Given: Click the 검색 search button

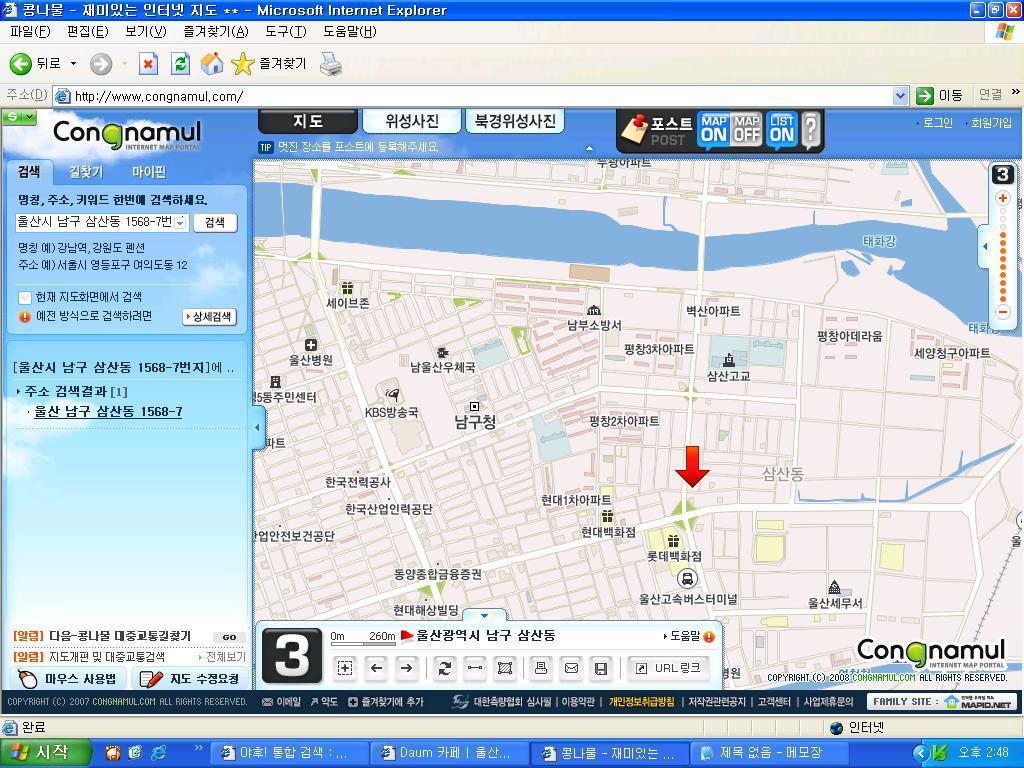Looking at the screenshot, I should coord(215,222).
